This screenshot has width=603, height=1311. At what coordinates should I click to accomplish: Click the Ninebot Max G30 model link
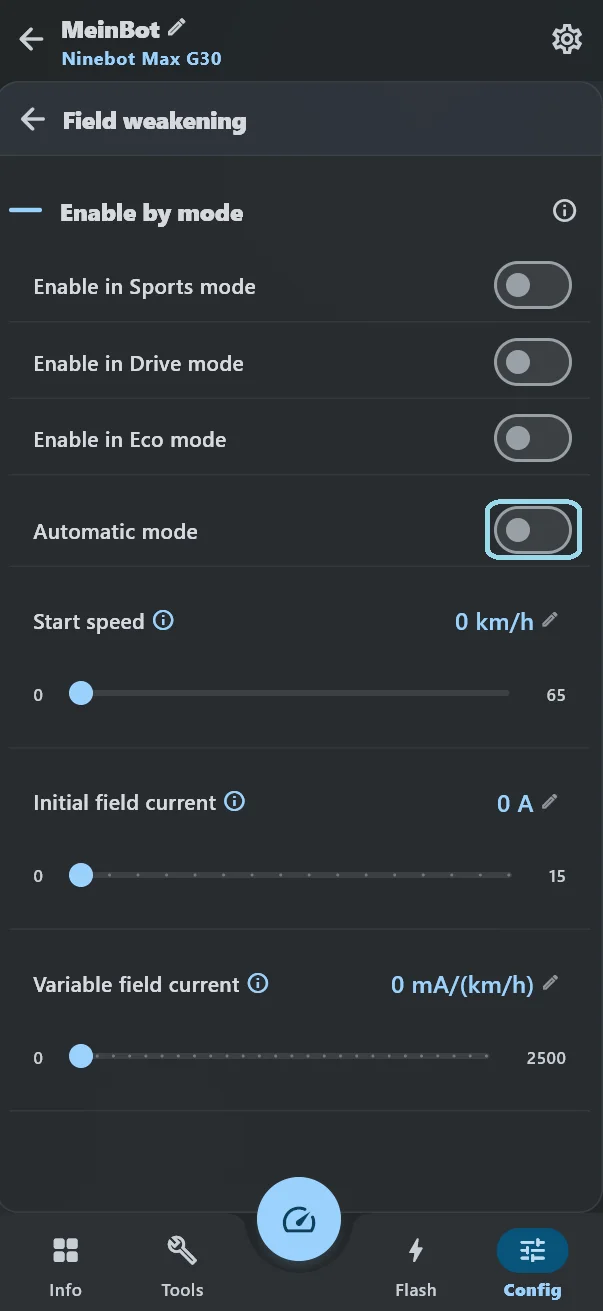point(141,58)
